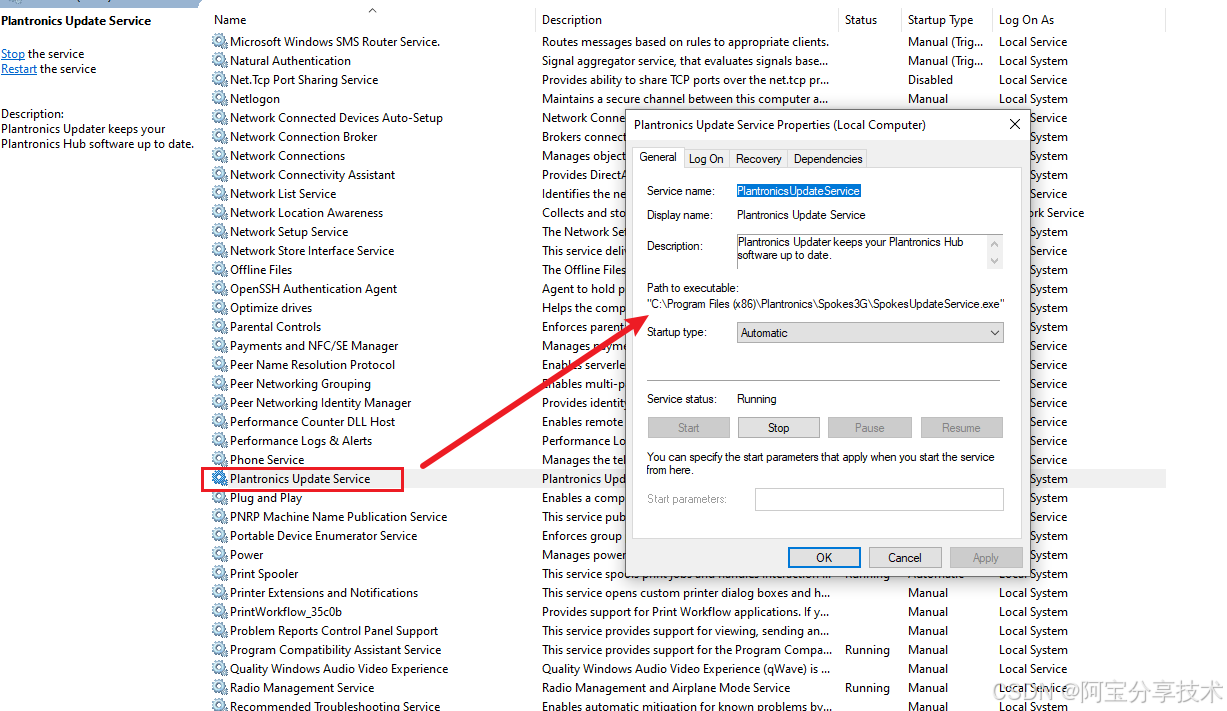This screenshot has height=711, width=1227.
Task: Click gear icon beside Print Spooler
Action: point(220,574)
